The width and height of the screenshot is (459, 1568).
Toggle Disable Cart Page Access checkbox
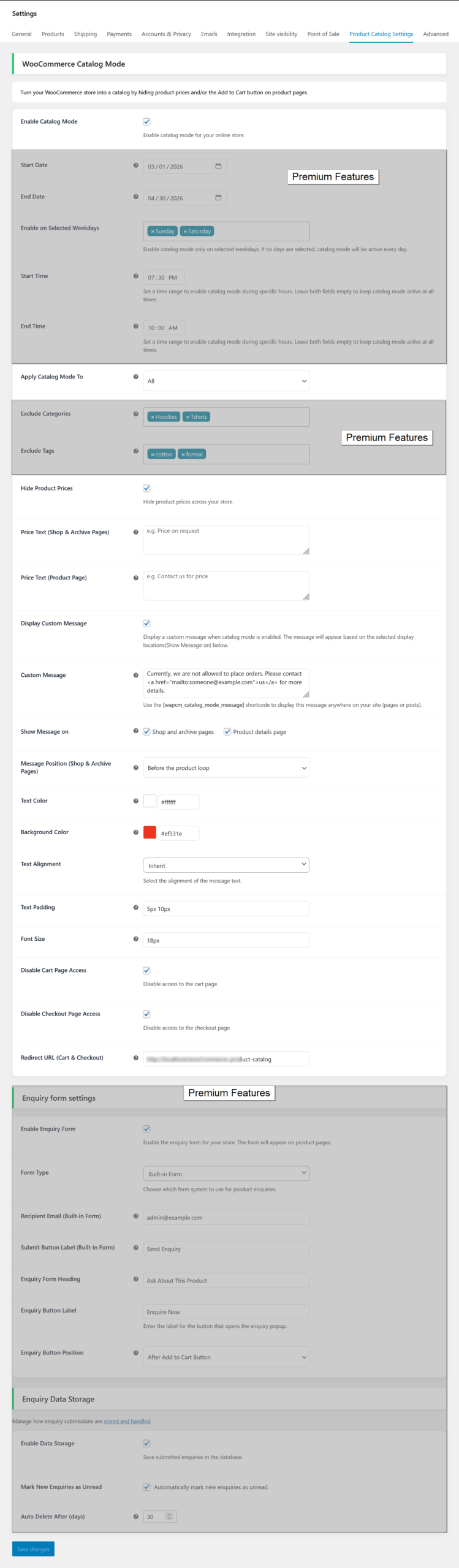click(x=146, y=971)
